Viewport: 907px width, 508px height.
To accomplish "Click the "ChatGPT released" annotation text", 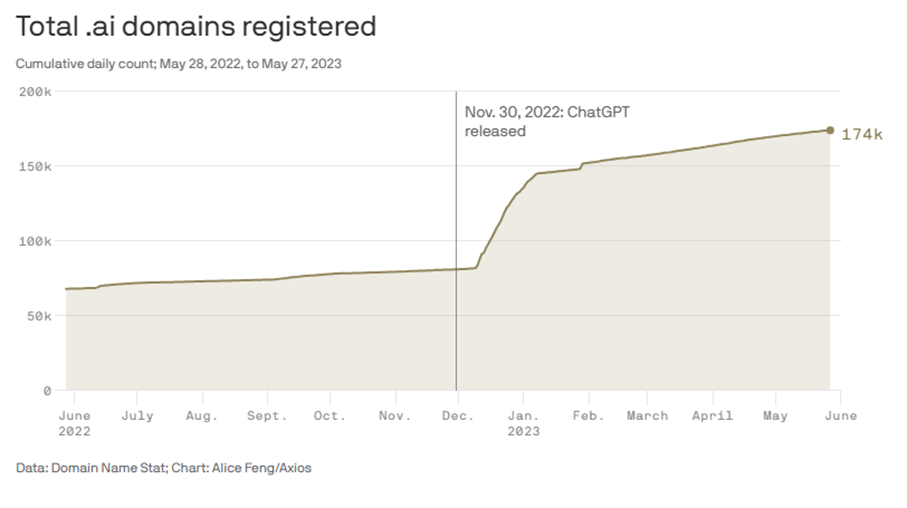I will (547, 121).
